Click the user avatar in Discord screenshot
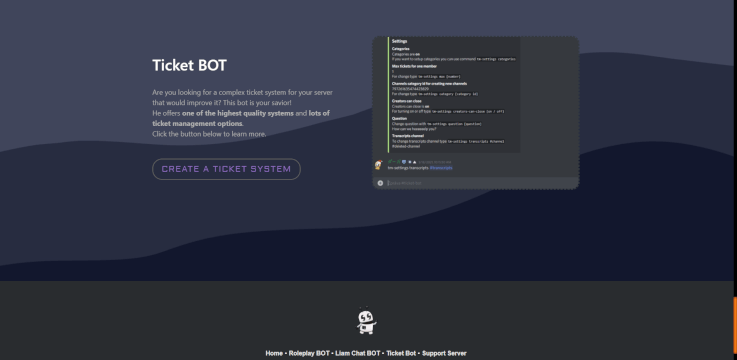 378,165
